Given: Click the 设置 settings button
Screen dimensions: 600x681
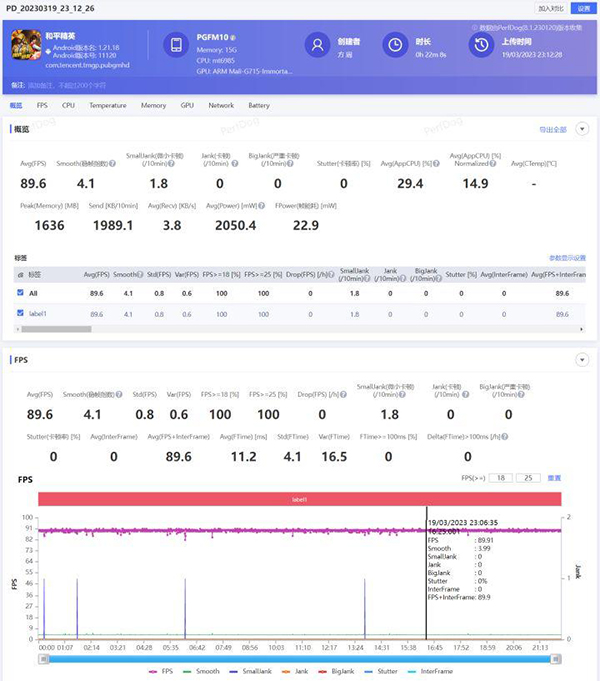Looking at the screenshot, I should (583, 8).
